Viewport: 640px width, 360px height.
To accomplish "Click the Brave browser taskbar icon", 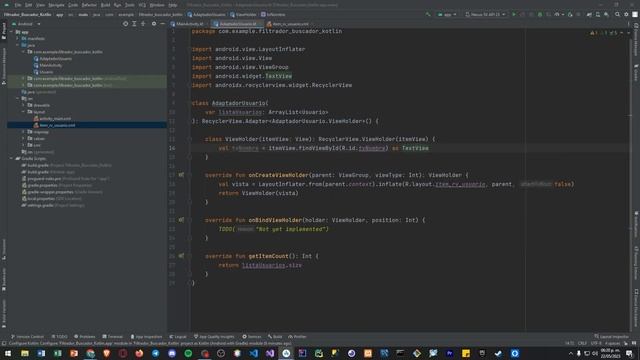I will 107,353.
